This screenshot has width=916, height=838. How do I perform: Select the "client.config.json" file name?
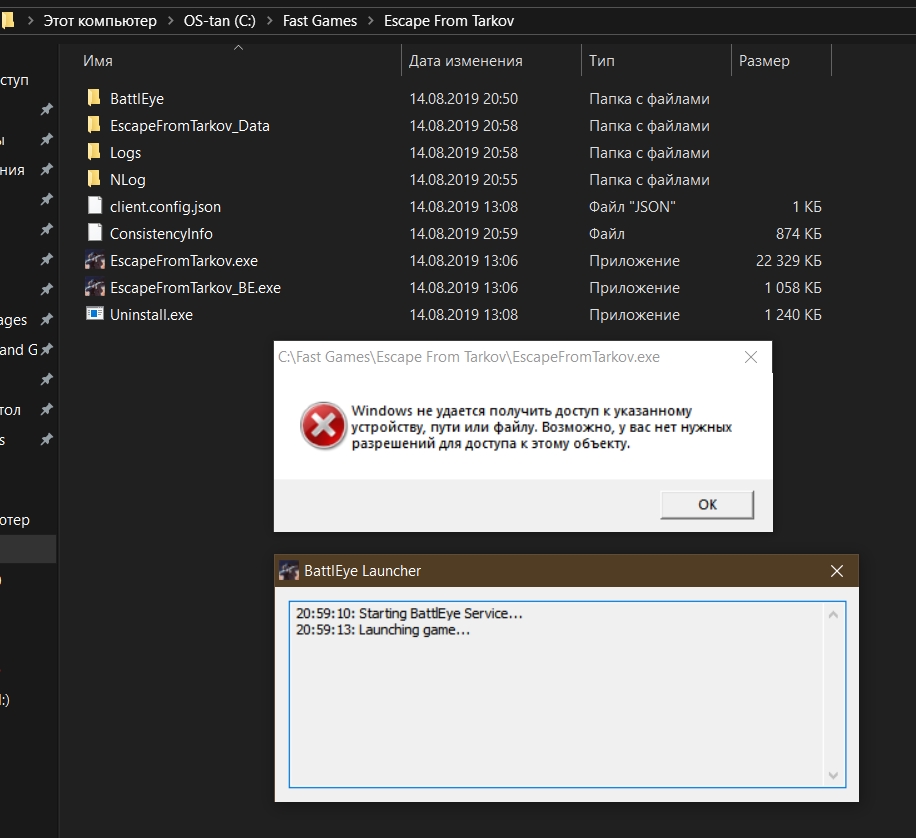click(x=165, y=206)
